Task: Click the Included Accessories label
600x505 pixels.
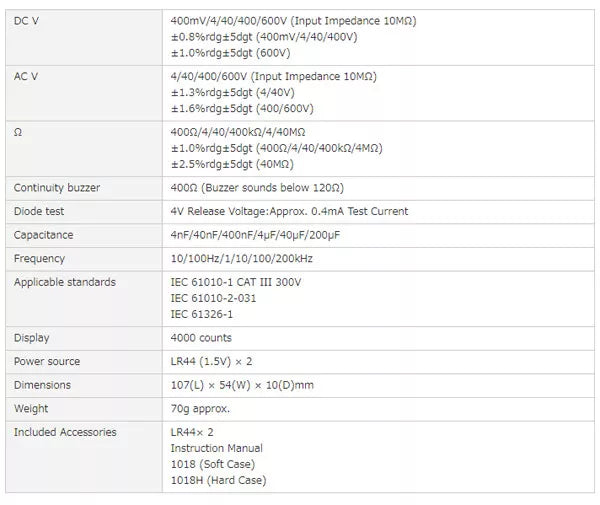Action: [x=65, y=432]
